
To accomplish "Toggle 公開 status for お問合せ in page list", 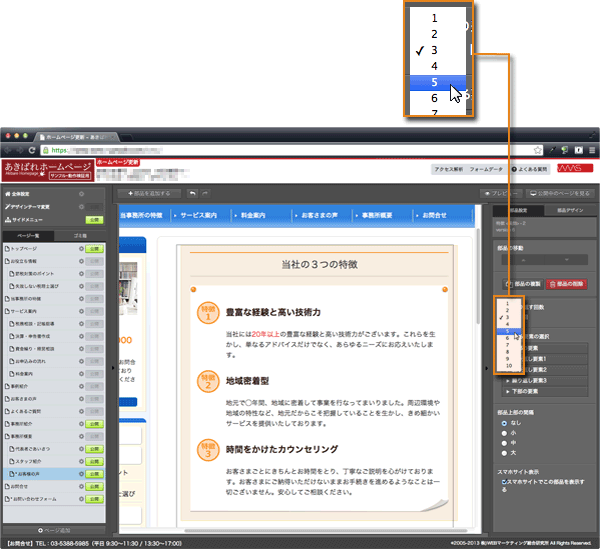I will pos(94,486).
